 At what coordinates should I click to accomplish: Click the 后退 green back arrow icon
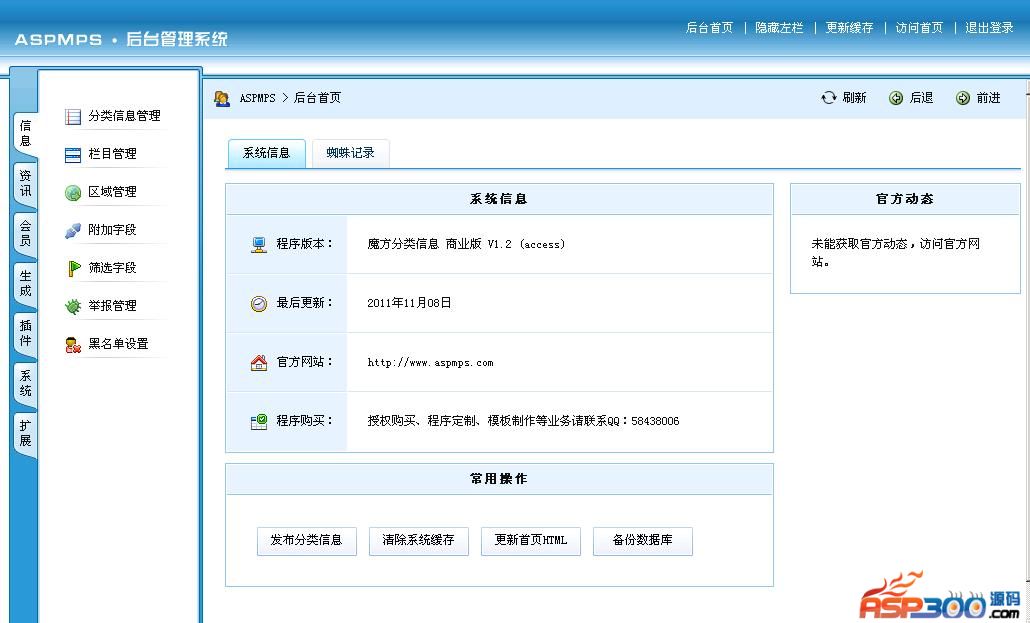(x=896, y=98)
